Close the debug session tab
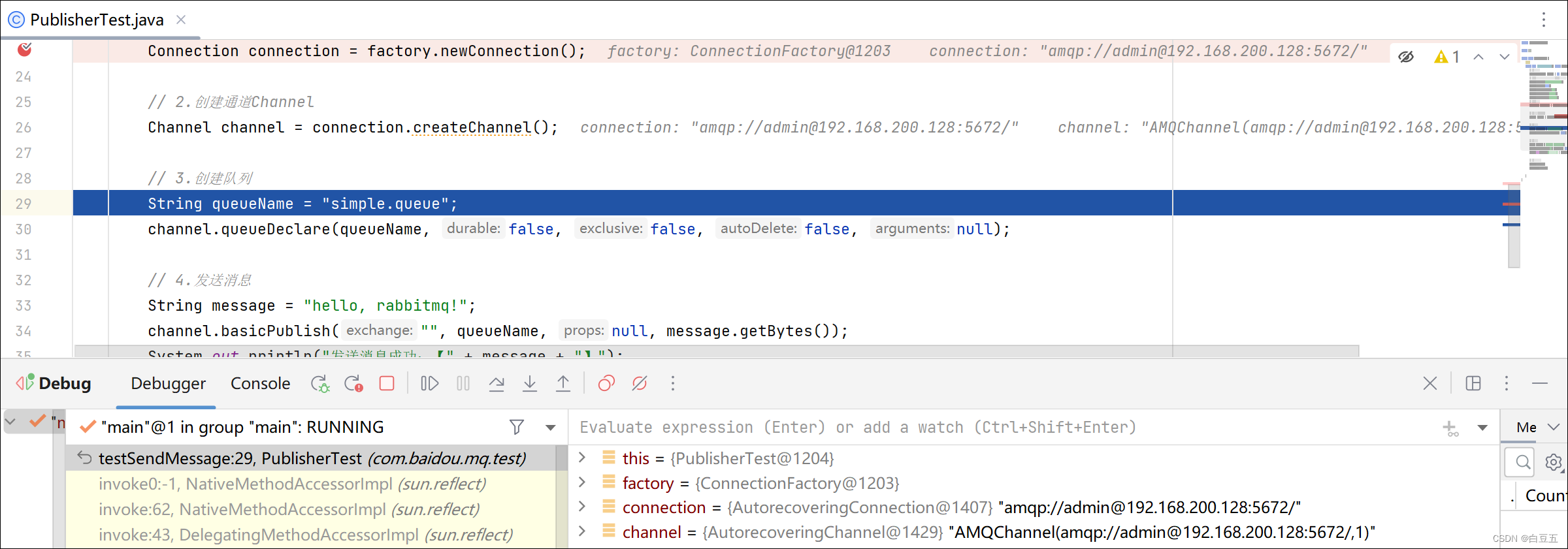The width and height of the screenshot is (1568, 549). (x=1430, y=383)
